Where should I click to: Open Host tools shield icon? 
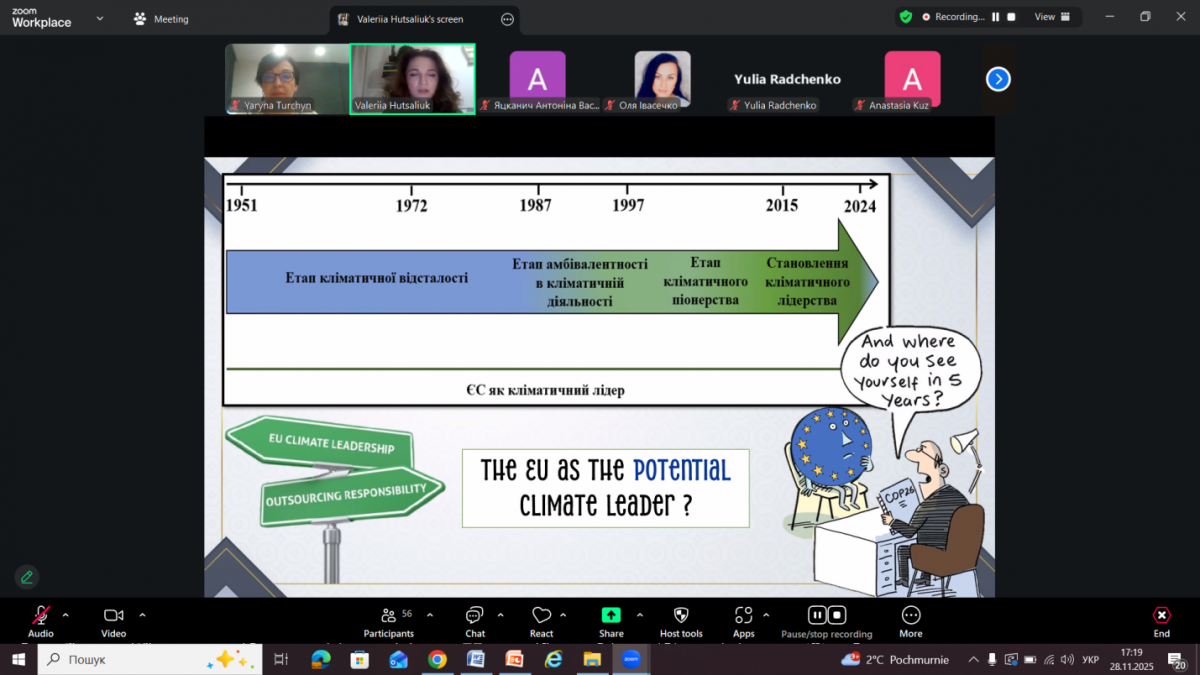pos(681,615)
